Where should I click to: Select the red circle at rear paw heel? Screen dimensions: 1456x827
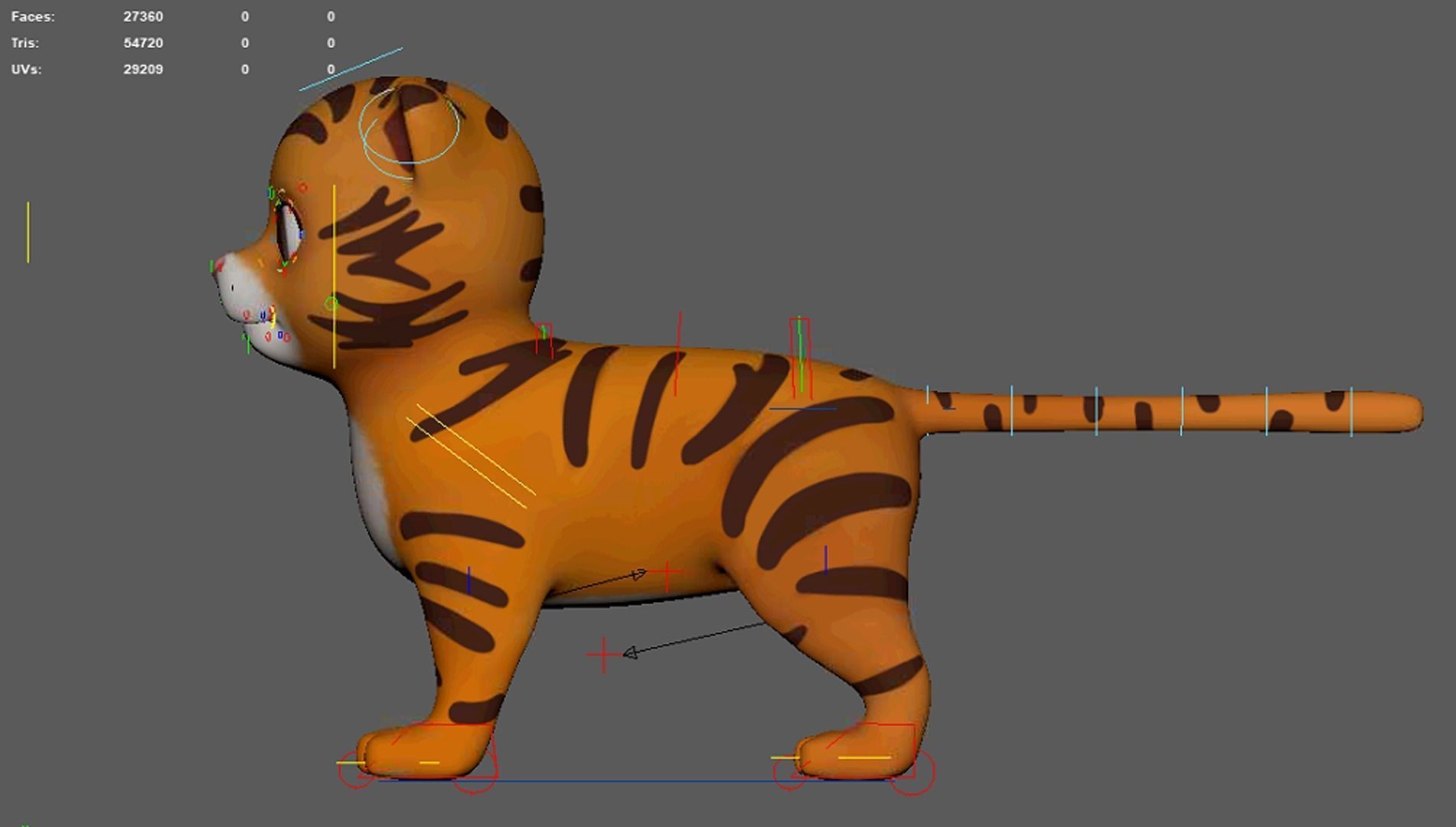point(912,773)
